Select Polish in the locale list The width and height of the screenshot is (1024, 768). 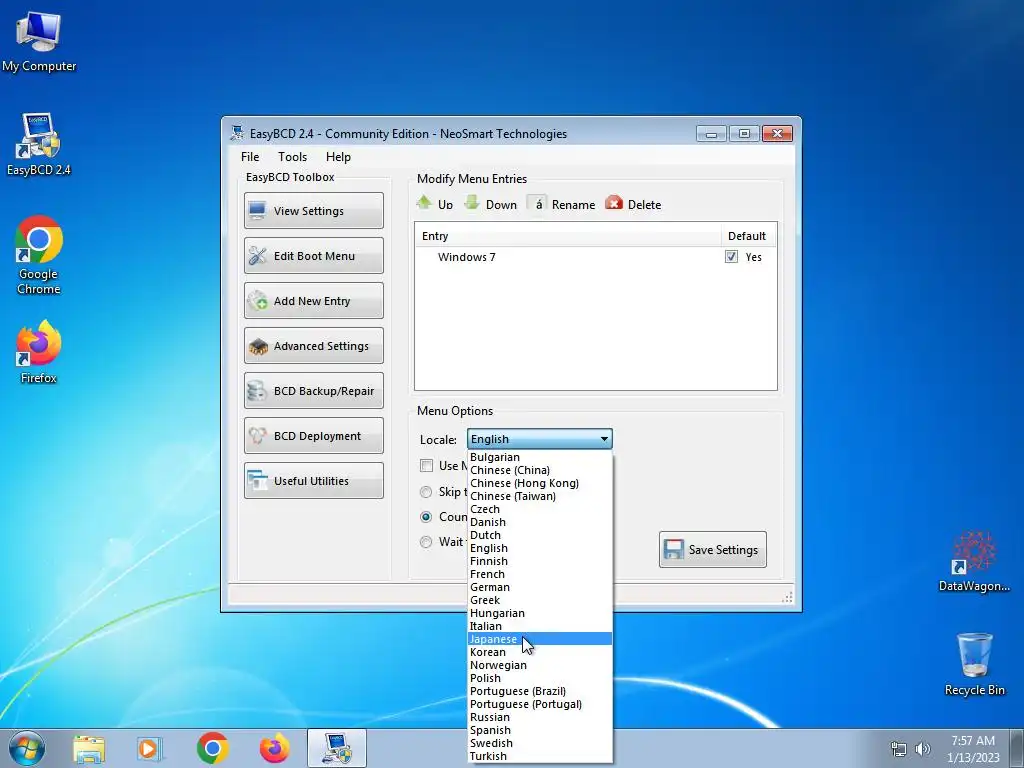tap(540, 679)
